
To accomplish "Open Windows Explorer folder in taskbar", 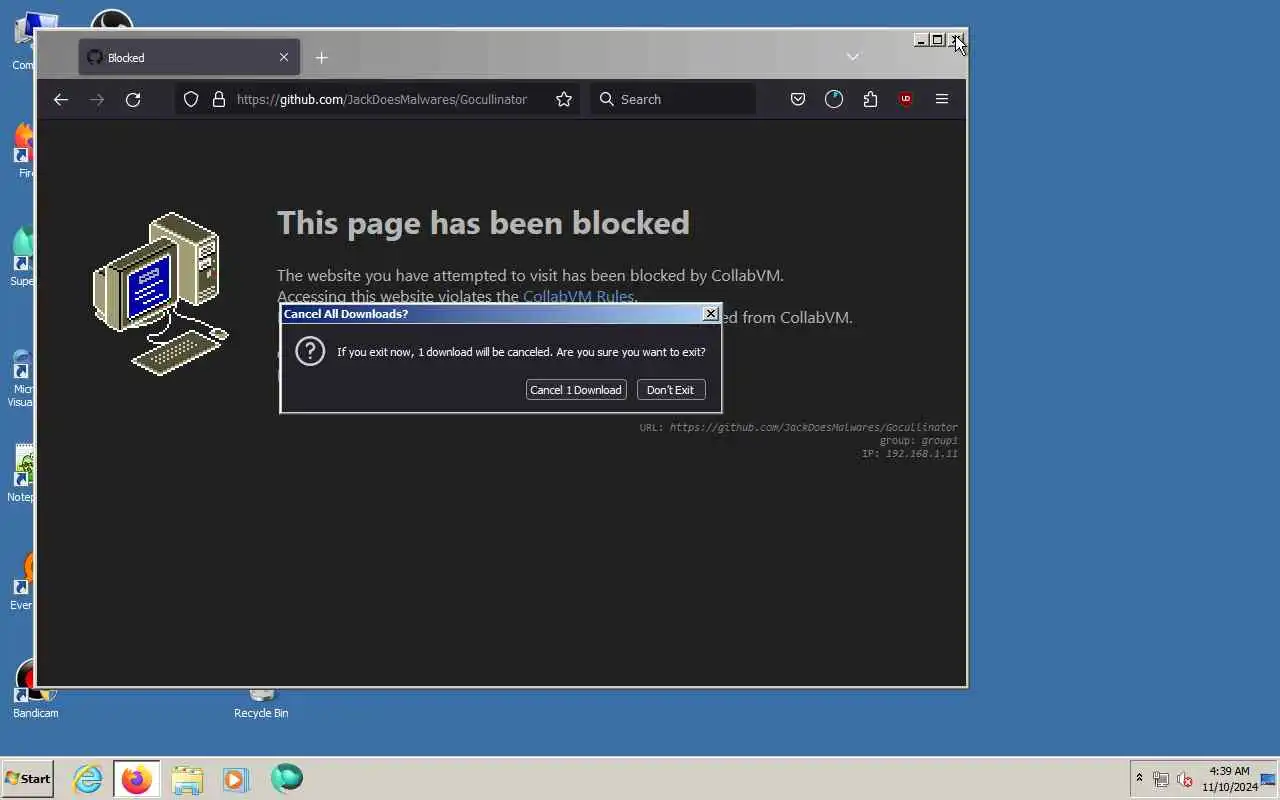I will click(x=187, y=778).
